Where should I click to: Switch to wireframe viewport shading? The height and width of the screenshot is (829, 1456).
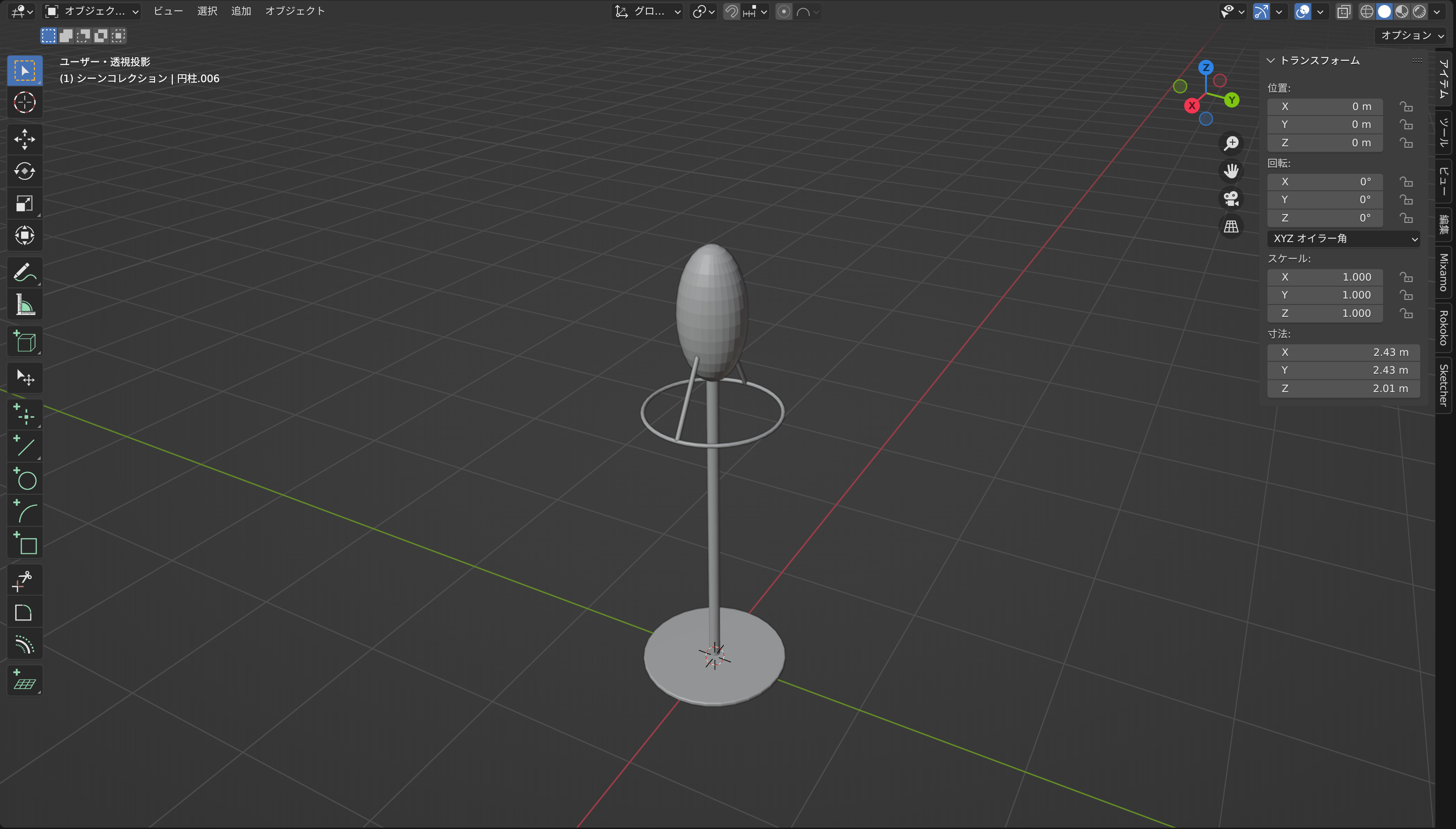click(x=1367, y=11)
